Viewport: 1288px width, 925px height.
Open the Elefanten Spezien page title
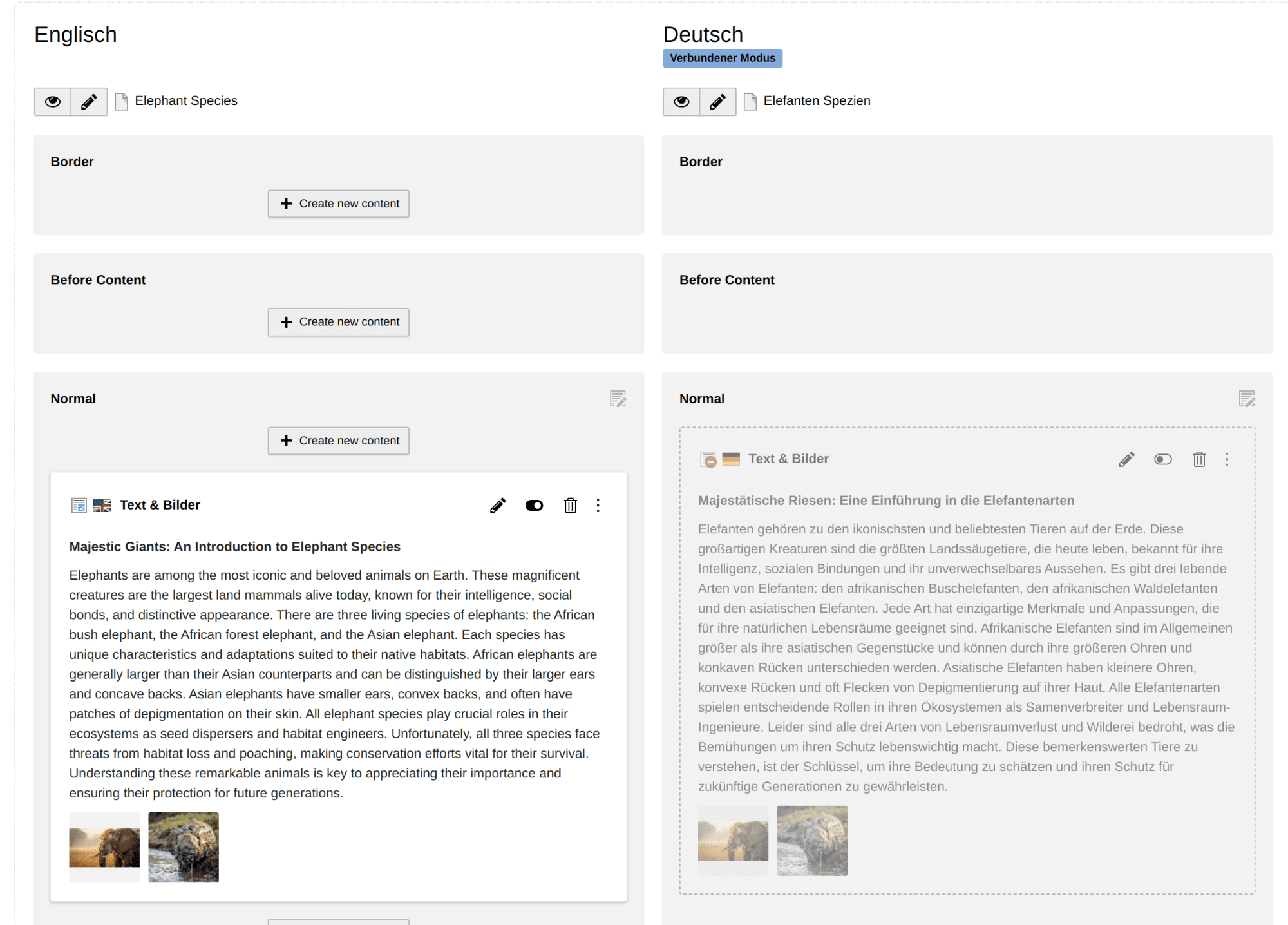click(817, 101)
